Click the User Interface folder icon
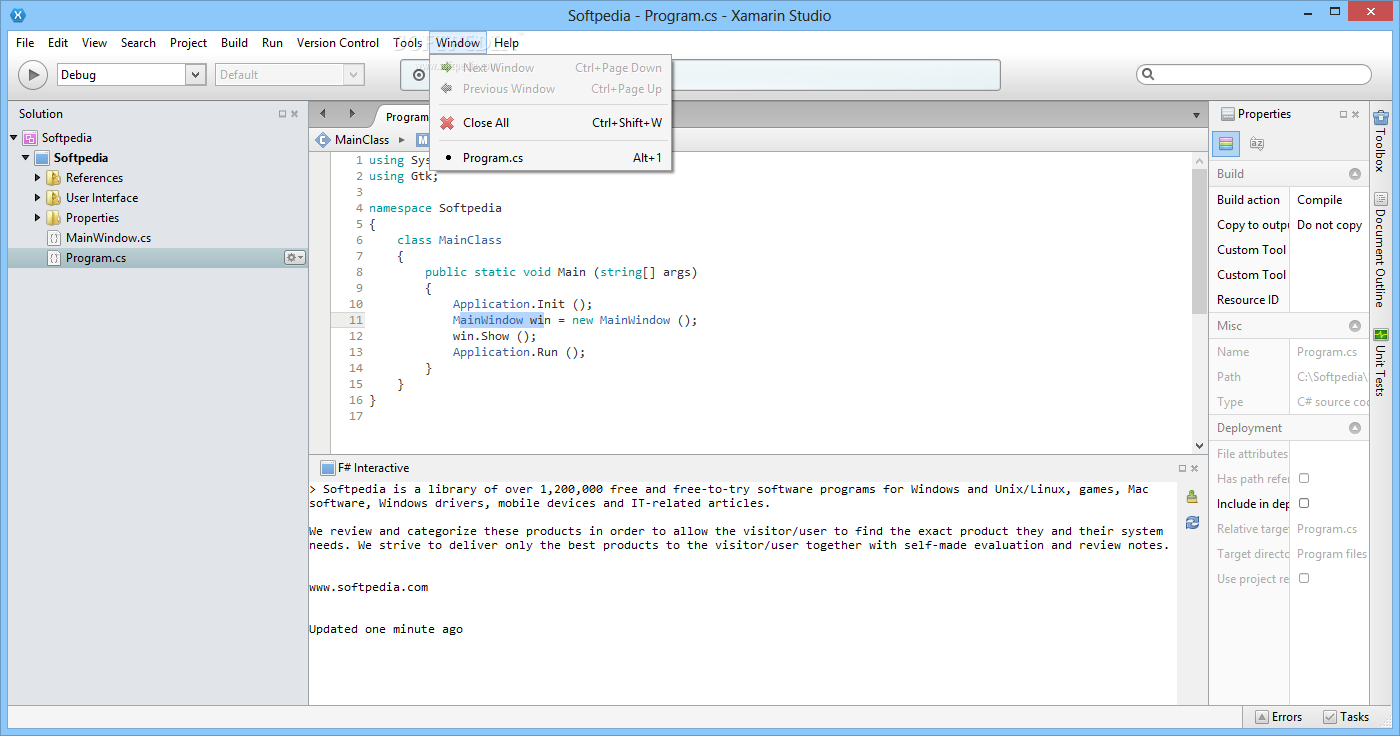Image resolution: width=1400 pixels, height=736 pixels. [x=54, y=198]
